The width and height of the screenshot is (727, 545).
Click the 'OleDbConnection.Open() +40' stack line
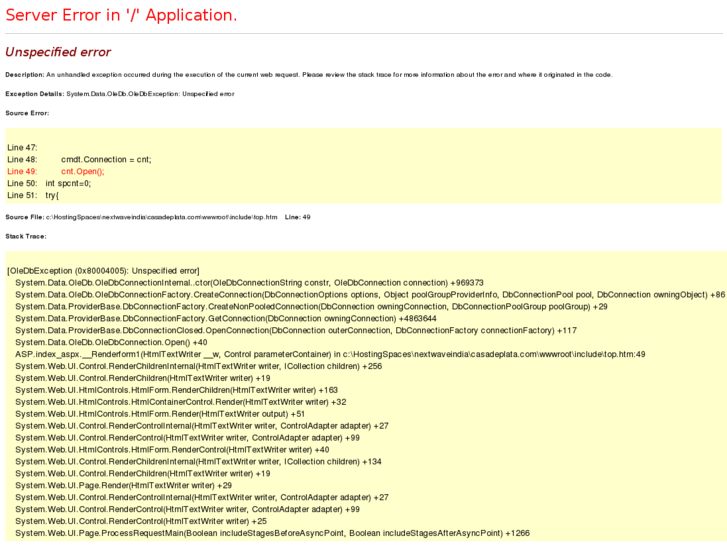click(111, 342)
